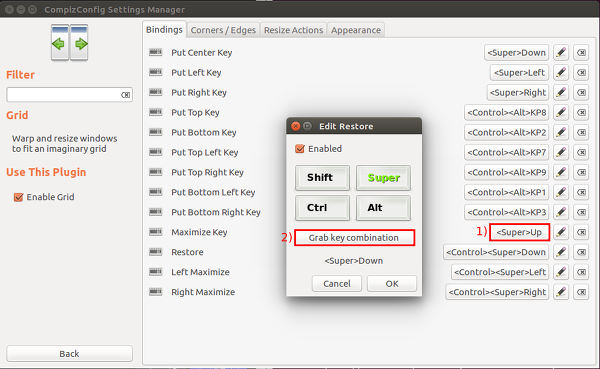The height and width of the screenshot is (369, 600).
Task: Reset the Put Left Key binding
Action: click(581, 73)
